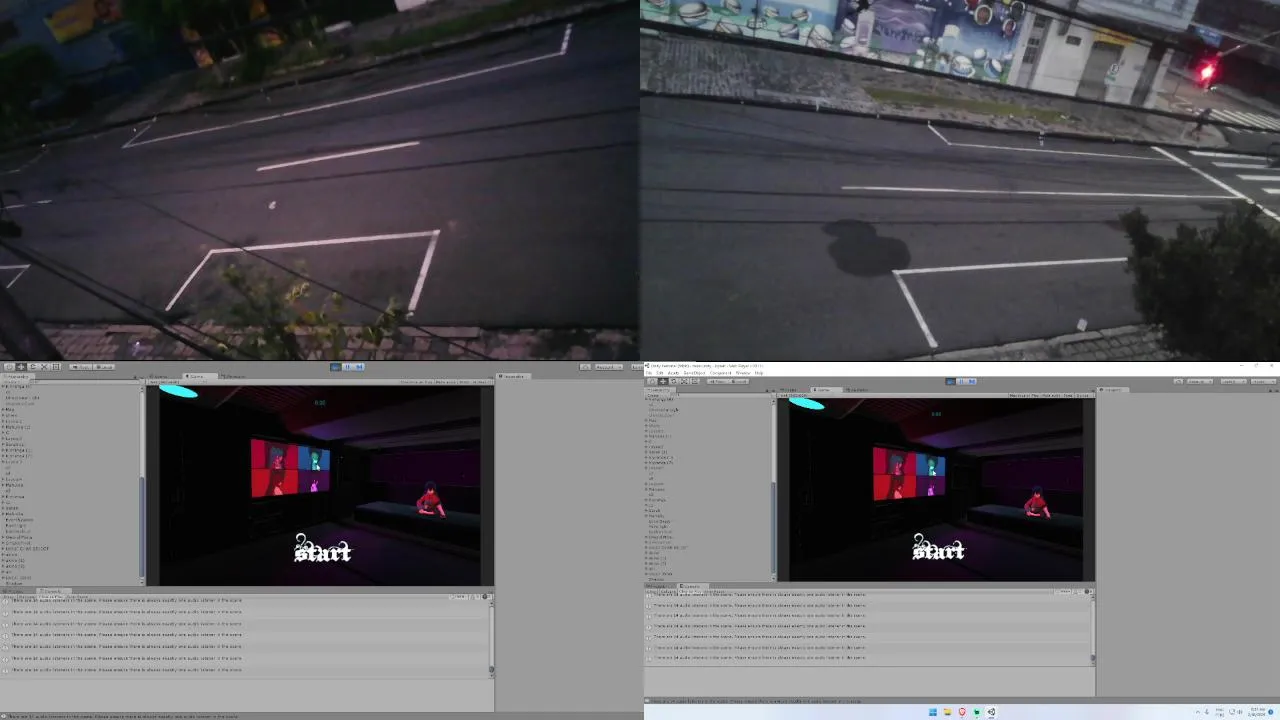This screenshot has height=720, width=1280.
Task: Select the Hand tool in left Unity window
Action: pos(9,367)
